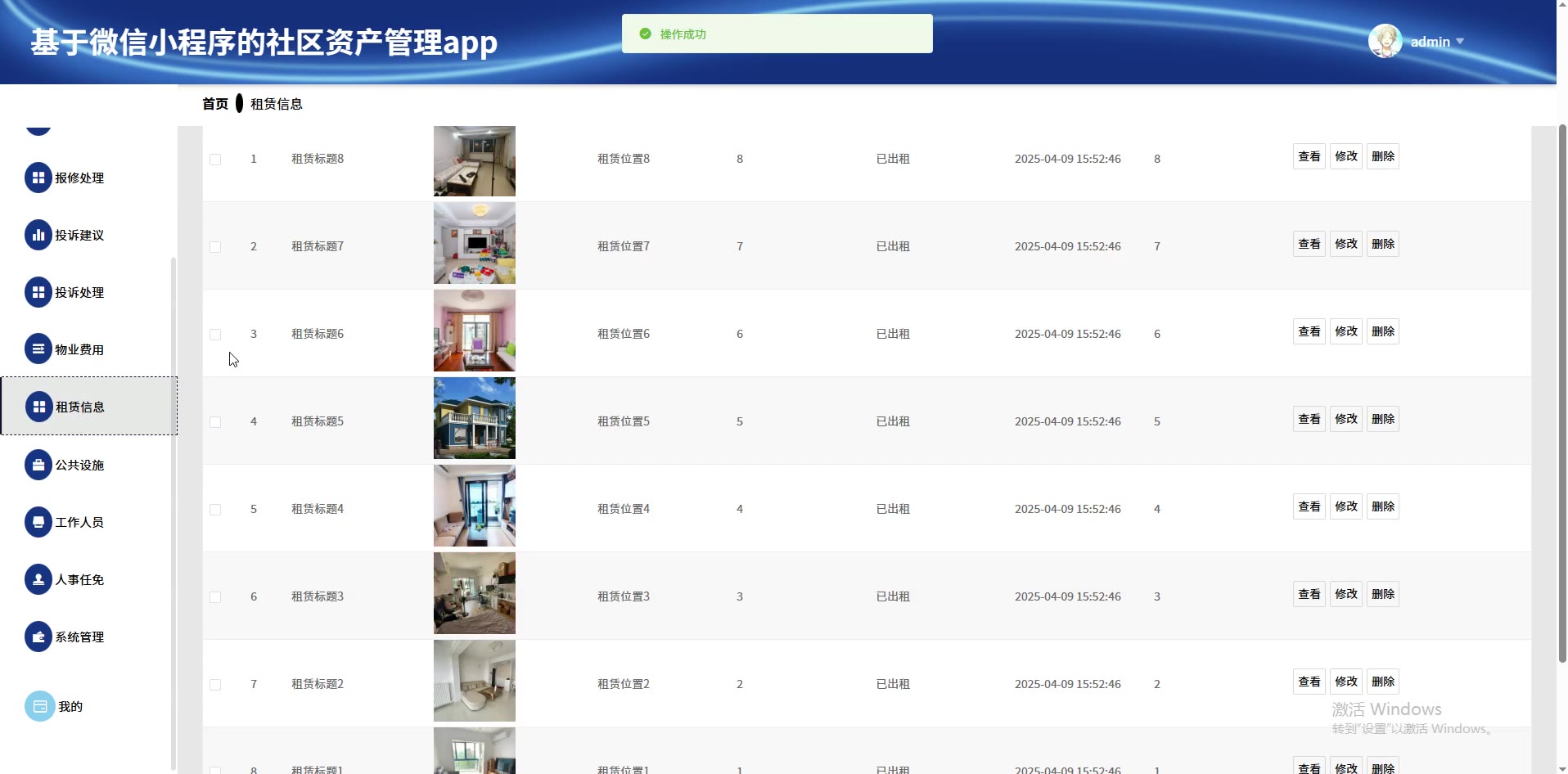Click 首页 breadcrumb link

click(x=215, y=104)
